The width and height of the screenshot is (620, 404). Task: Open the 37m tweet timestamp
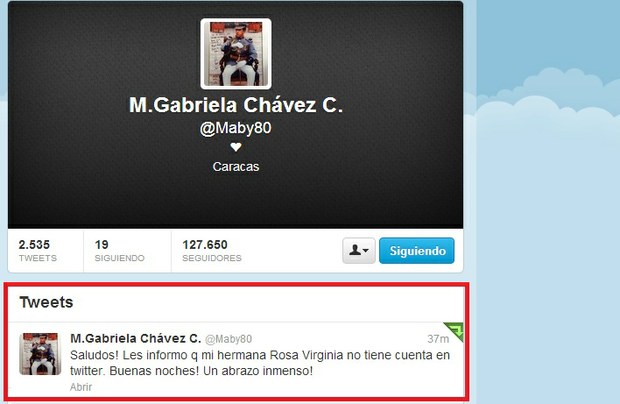(x=438, y=339)
